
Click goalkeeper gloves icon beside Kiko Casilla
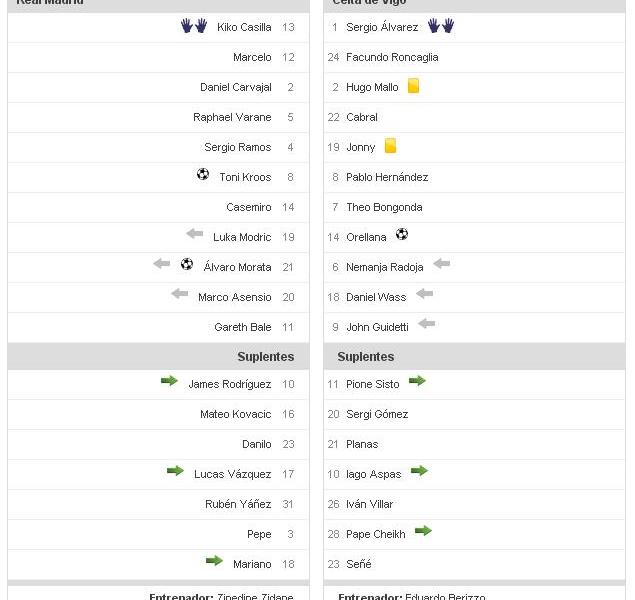click(x=194, y=26)
